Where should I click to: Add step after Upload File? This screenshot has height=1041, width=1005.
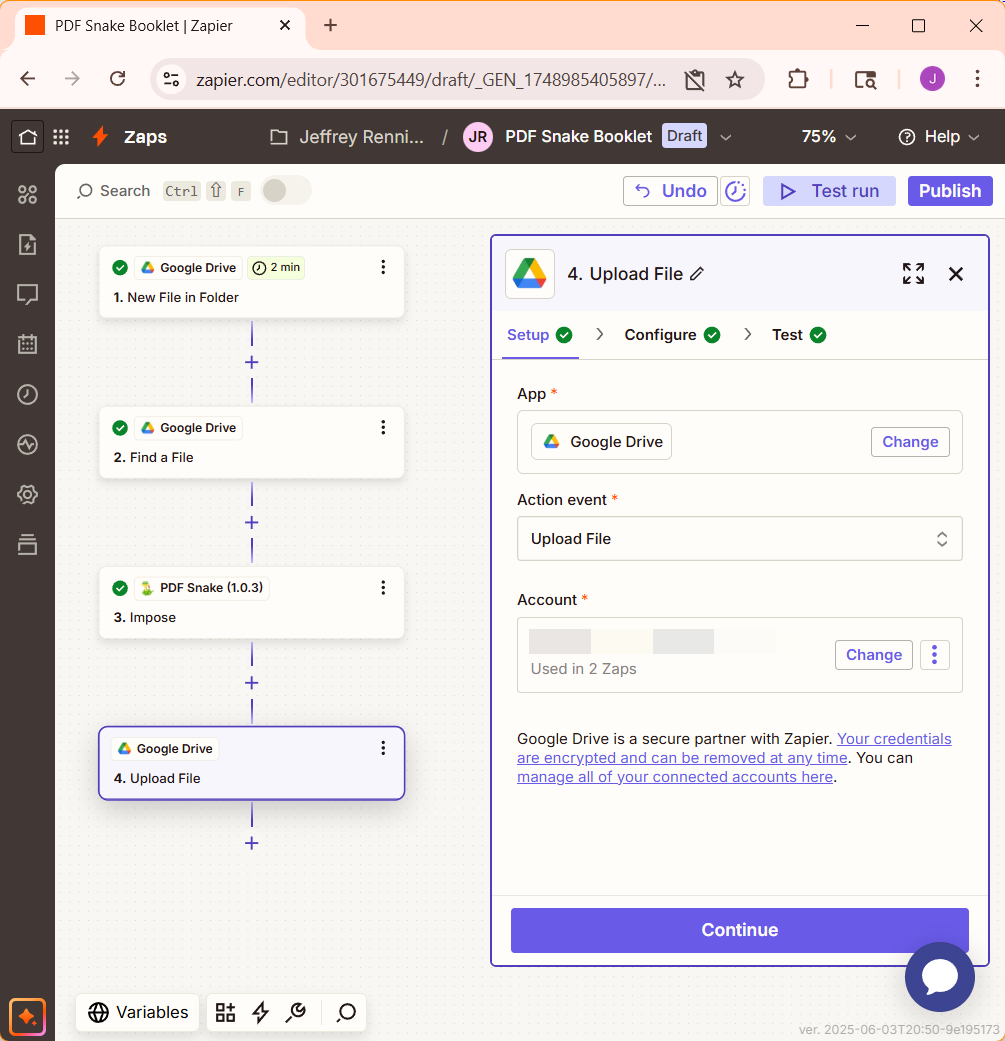(252, 843)
